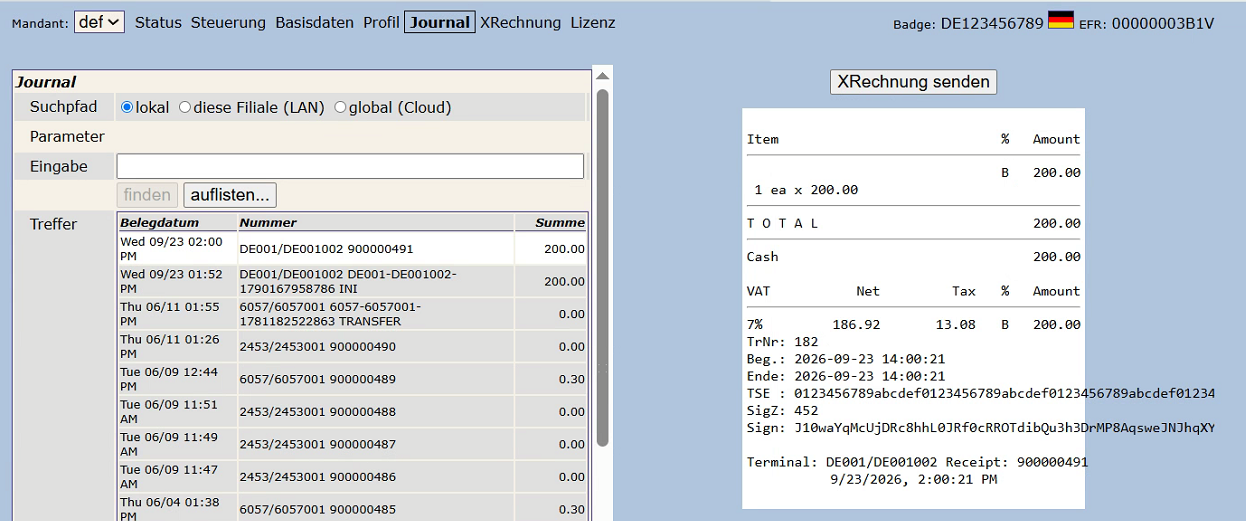Viewport: 1246px width, 521px height.
Task: Select journal row 900000488
Action: (x=353, y=412)
